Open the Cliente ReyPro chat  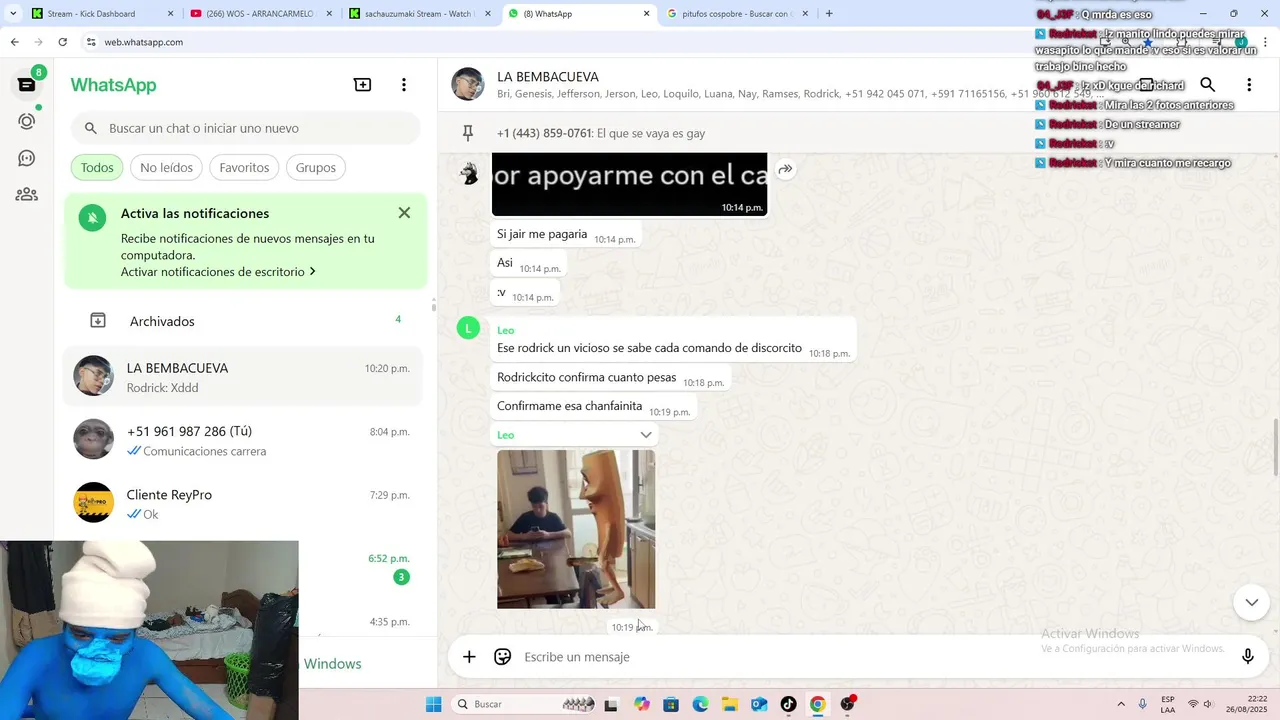pyautogui.click(x=243, y=503)
